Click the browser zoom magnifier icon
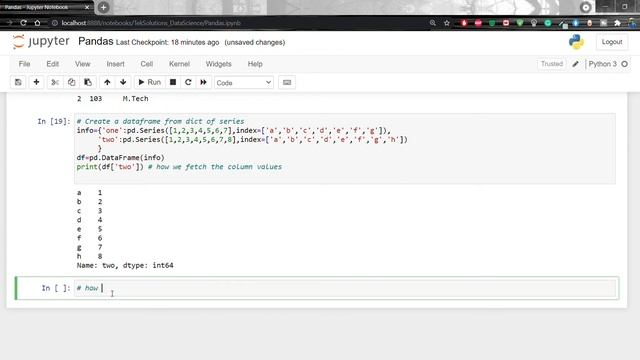Screen dimensions: 640x360 [x=433, y=23]
